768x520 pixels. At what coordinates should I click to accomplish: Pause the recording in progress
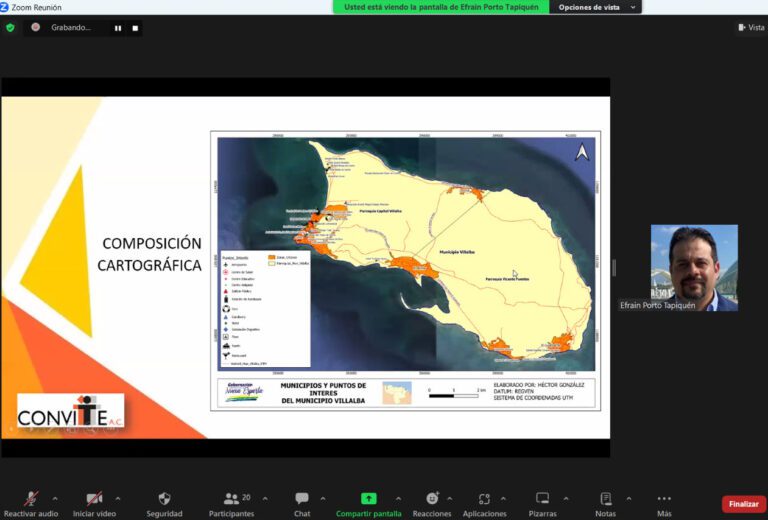coord(118,28)
